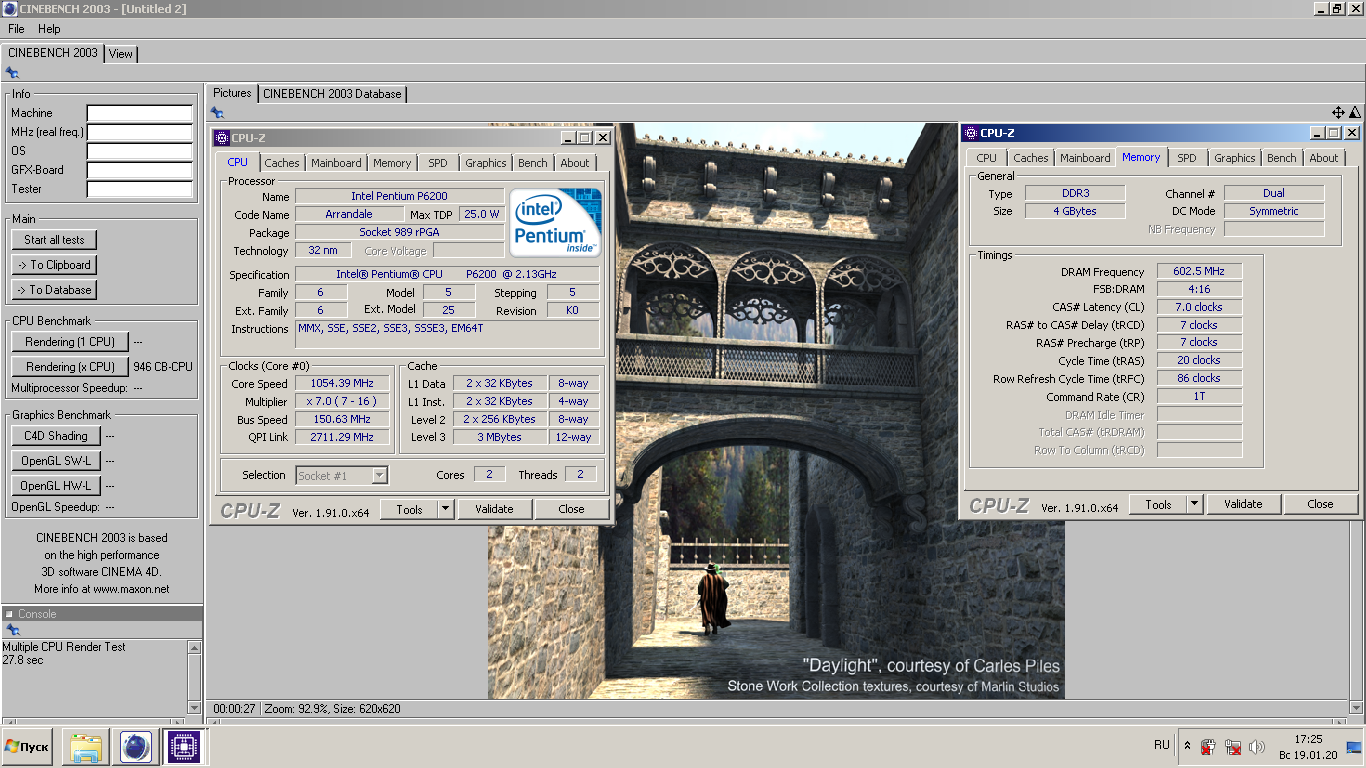Run OpenGL SW-L benchmark

pyautogui.click(x=56, y=461)
